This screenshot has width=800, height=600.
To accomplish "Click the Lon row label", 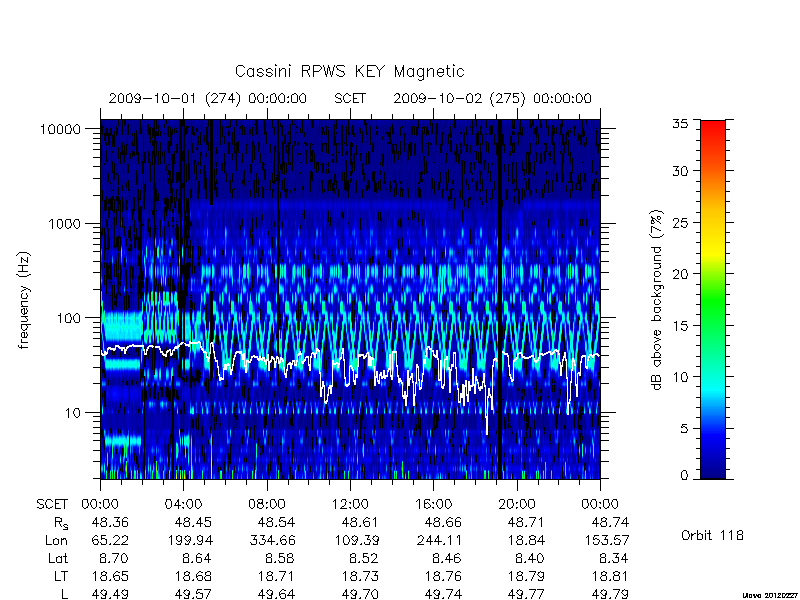I will tap(56, 540).
